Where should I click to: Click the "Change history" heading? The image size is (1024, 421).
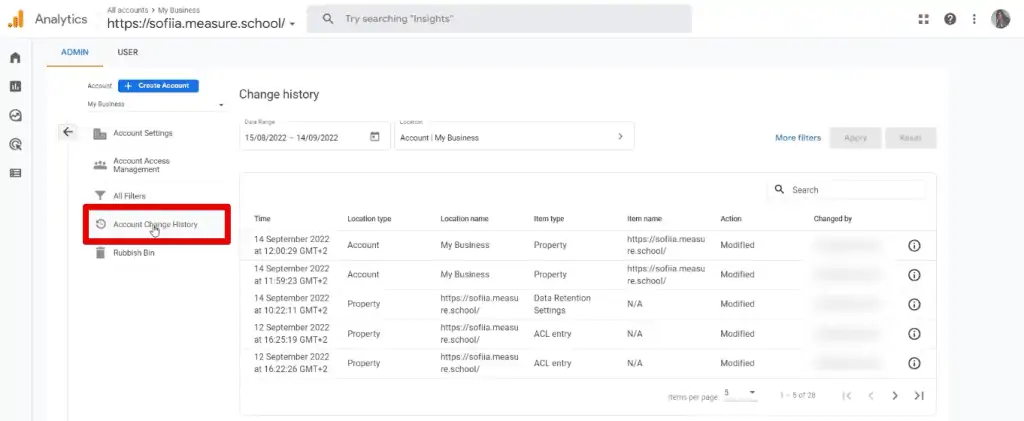tap(279, 95)
